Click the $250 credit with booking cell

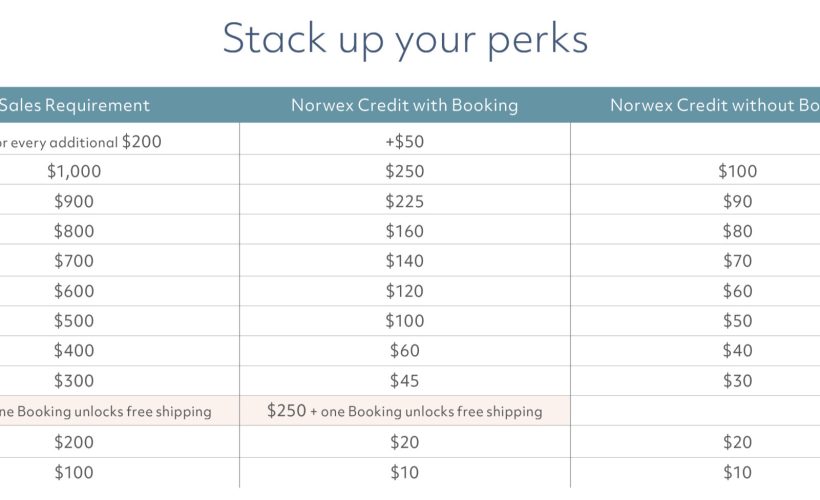click(405, 172)
